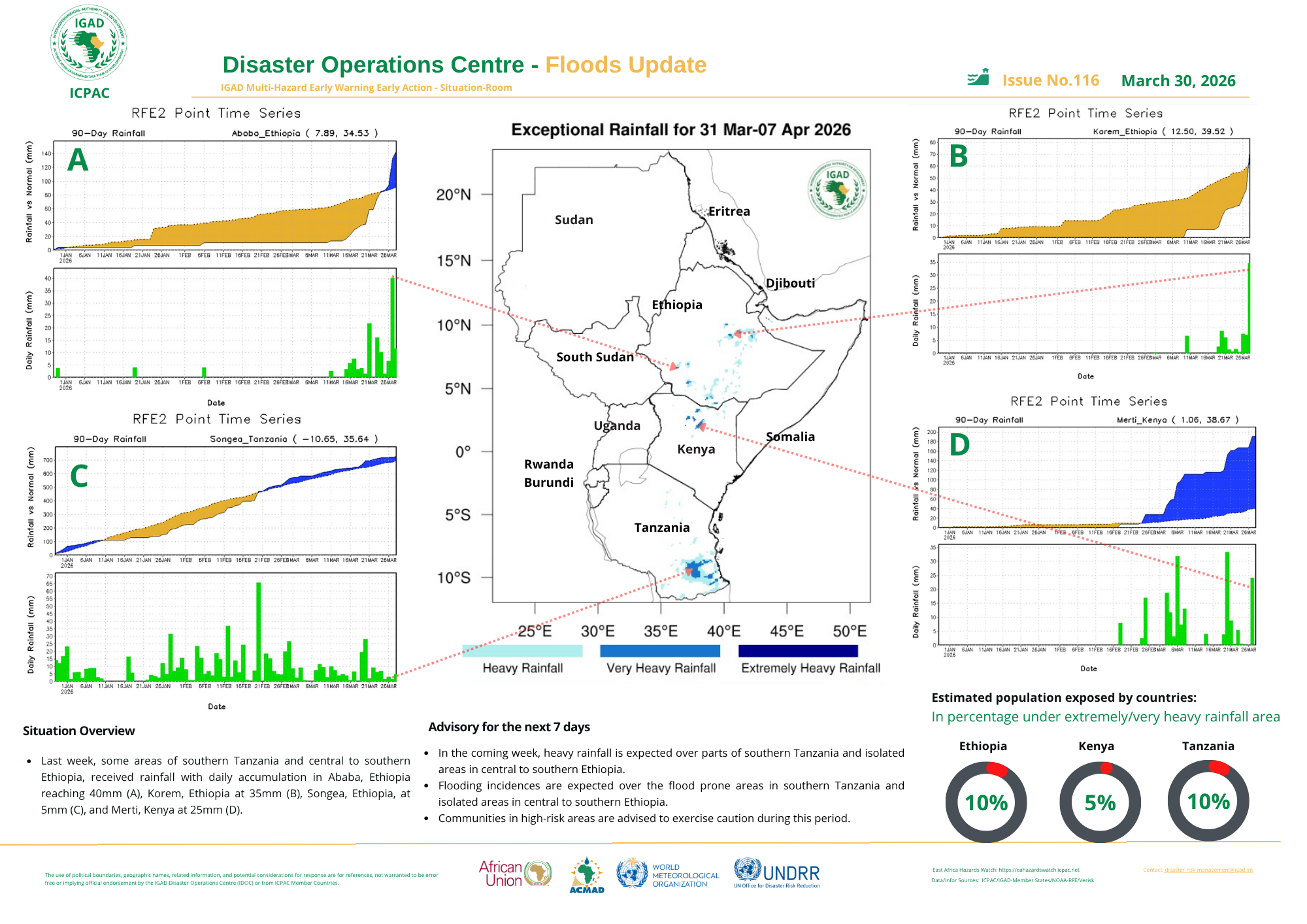Viewport: 1307px width, 924px height.
Task: Click the Ethiopia 10% donut chart
Action: (x=985, y=802)
